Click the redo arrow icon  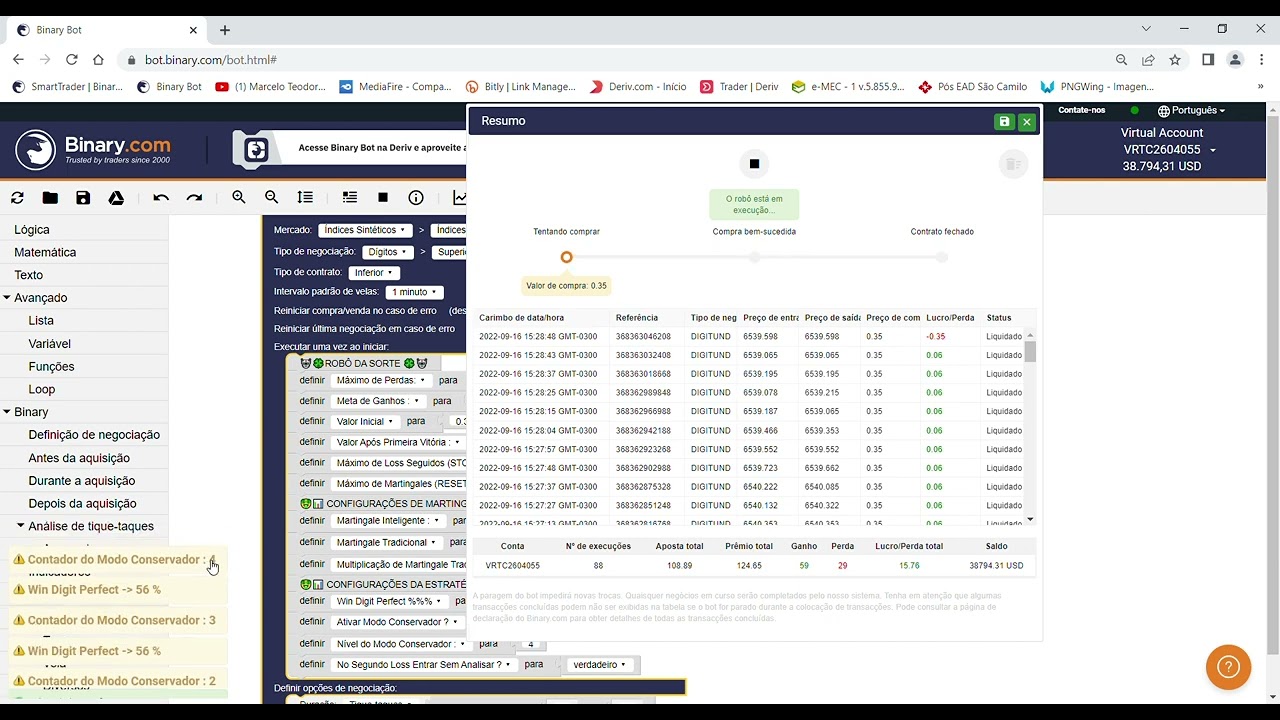194,198
